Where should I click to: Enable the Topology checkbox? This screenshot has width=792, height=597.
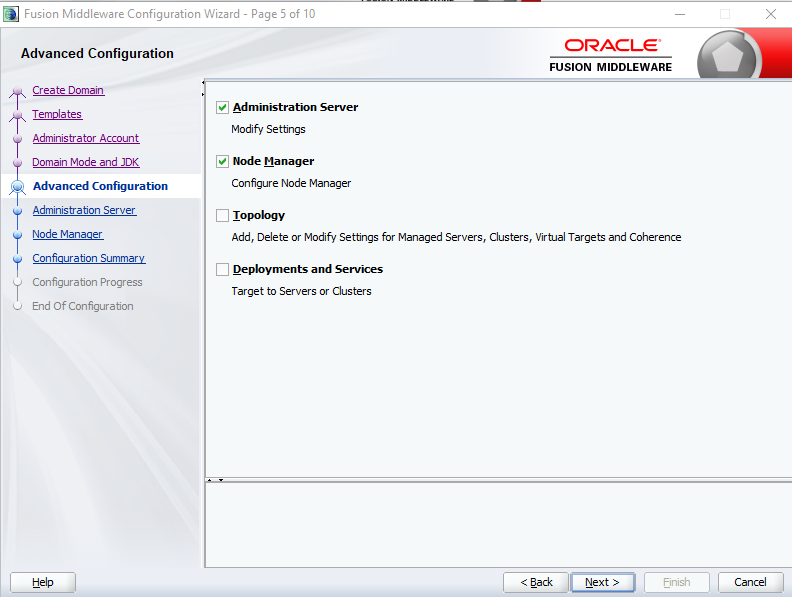click(x=222, y=215)
